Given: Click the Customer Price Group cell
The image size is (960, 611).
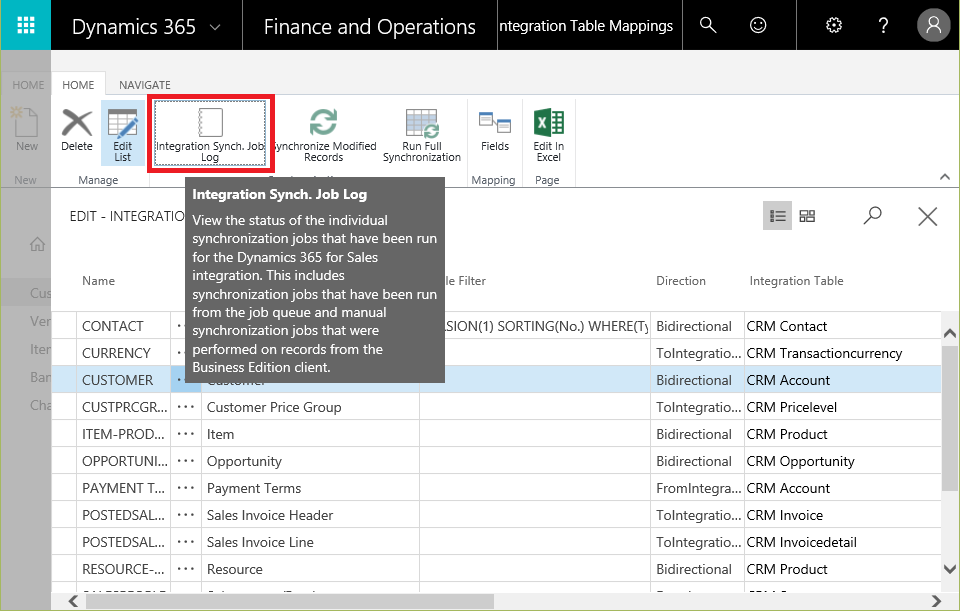Looking at the screenshot, I should tap(310, 407).
